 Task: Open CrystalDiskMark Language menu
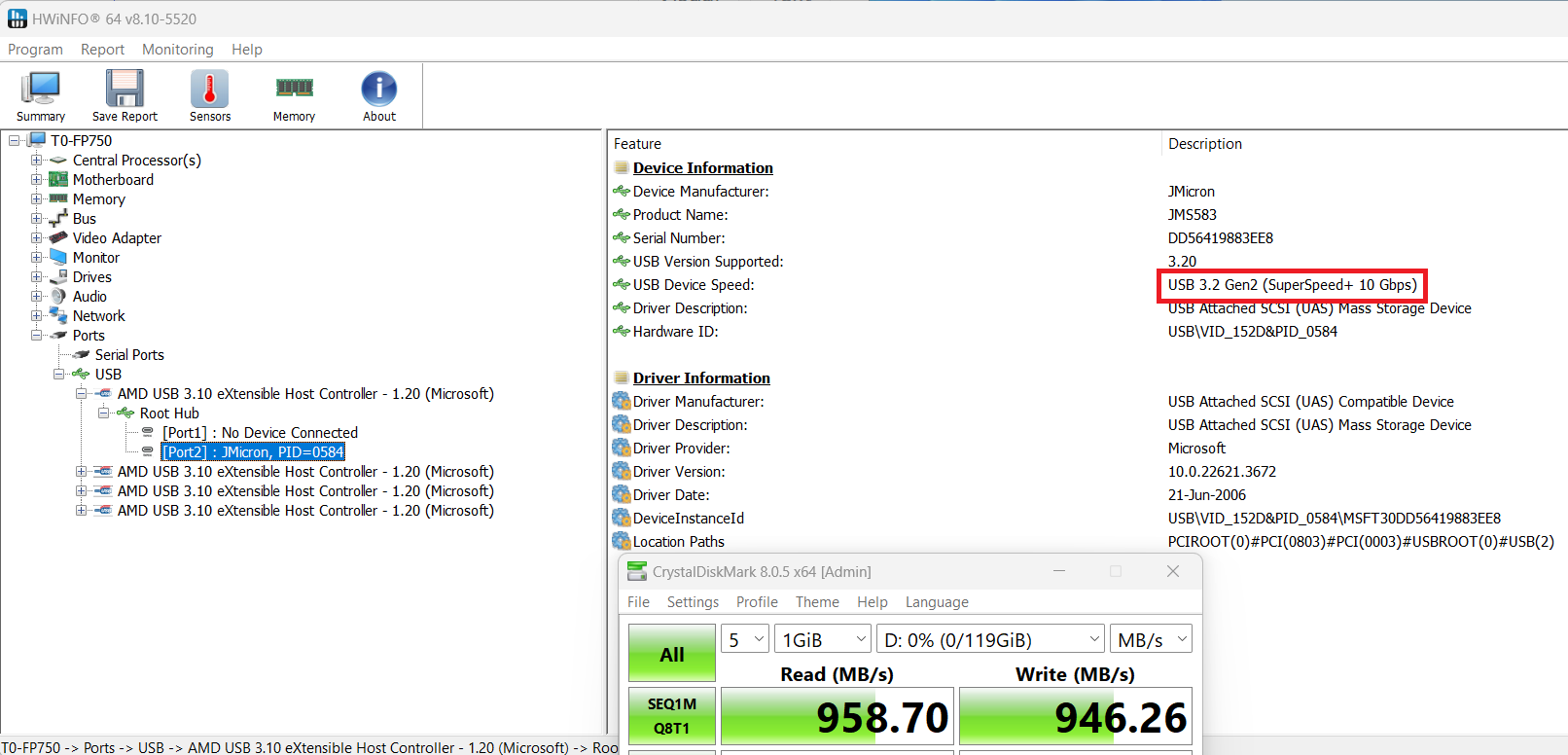(x=937, y=602)
